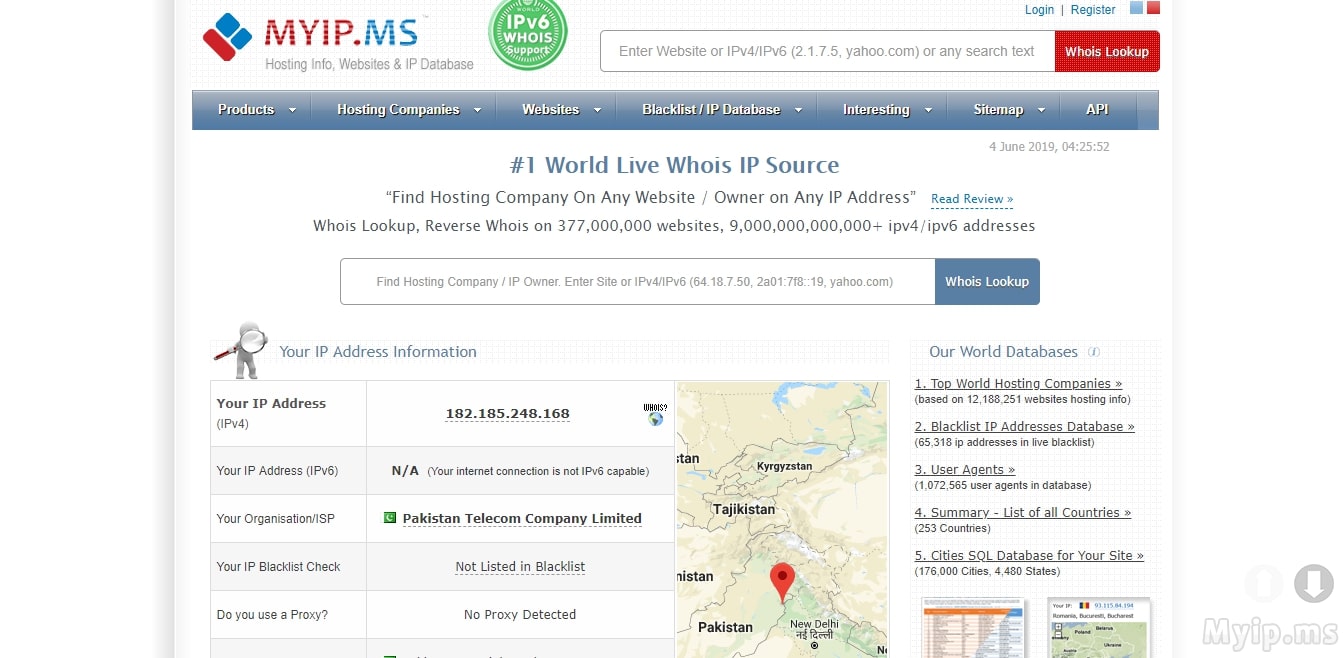Click the magnifier figure icon
Viewport: 1343px width, 658px height.
[241, 351]
